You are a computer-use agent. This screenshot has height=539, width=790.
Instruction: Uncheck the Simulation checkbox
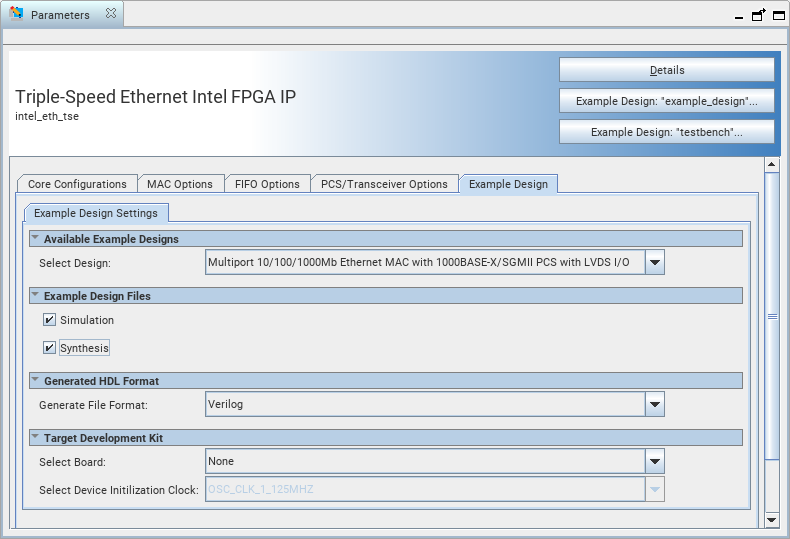(49, 320)
